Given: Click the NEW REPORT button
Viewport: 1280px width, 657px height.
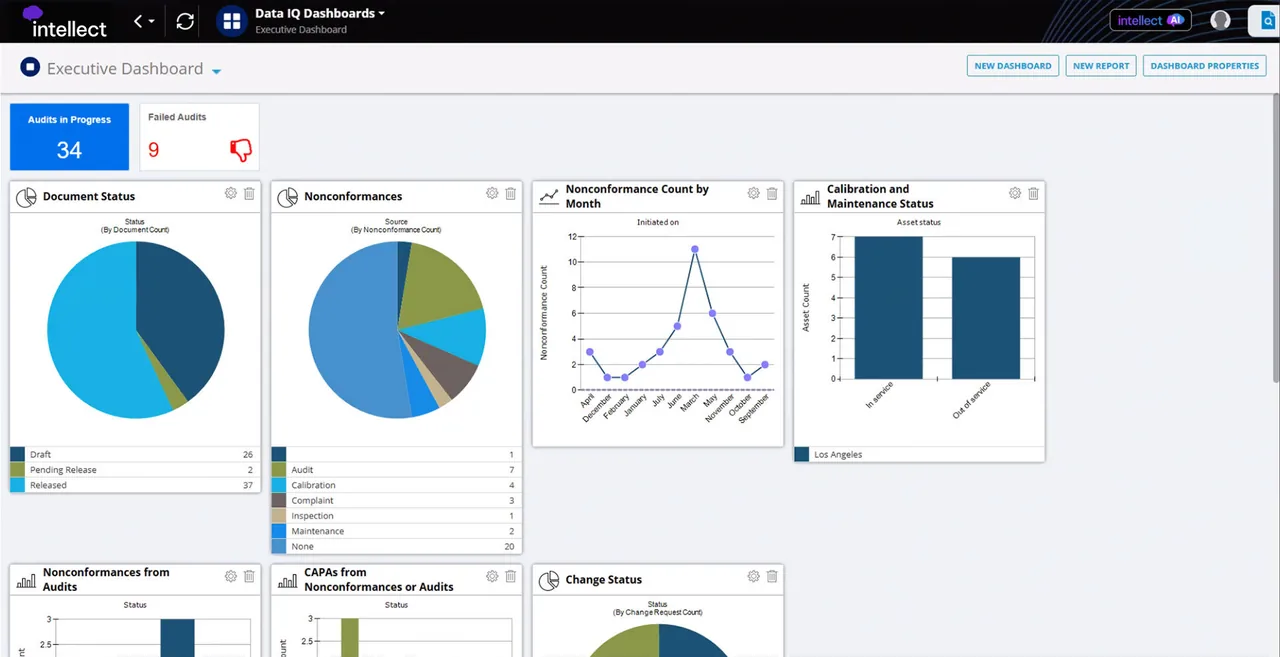Looking at the screenshot, I should coord(1100,66).
